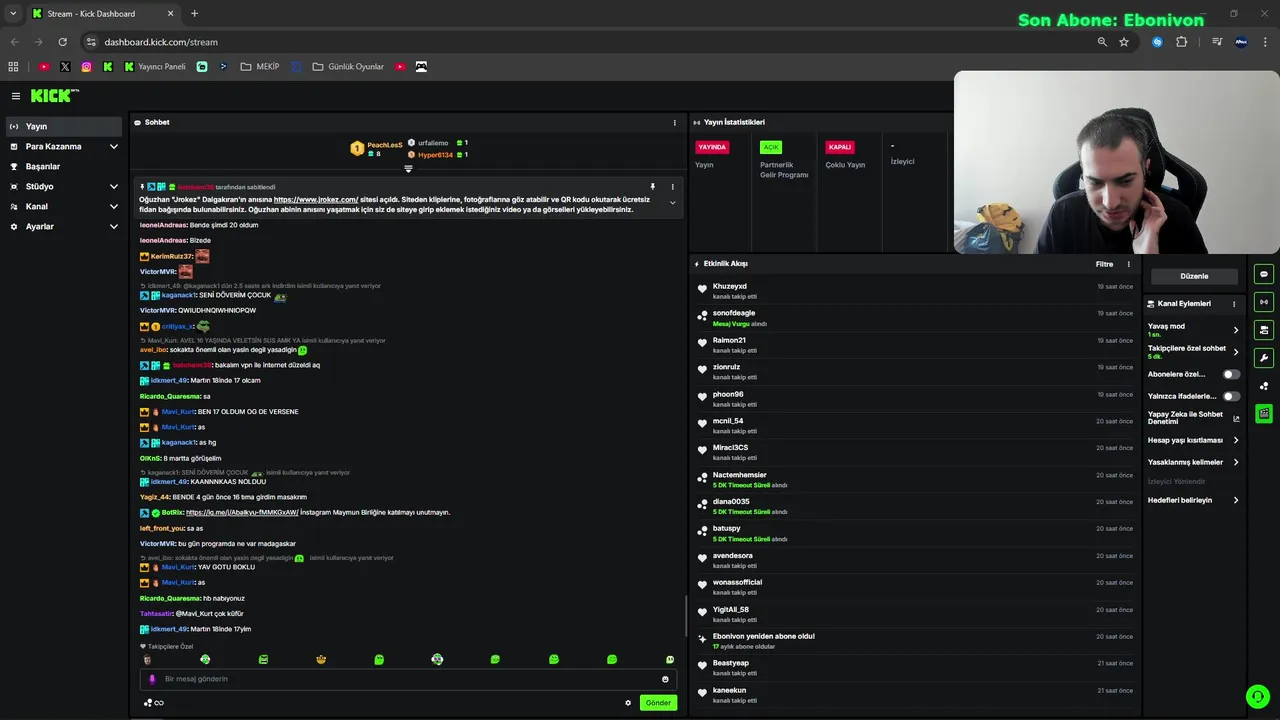Open the X bookmark in bookmarks bar
This screenshot has height=720, width=1280.
65,67
